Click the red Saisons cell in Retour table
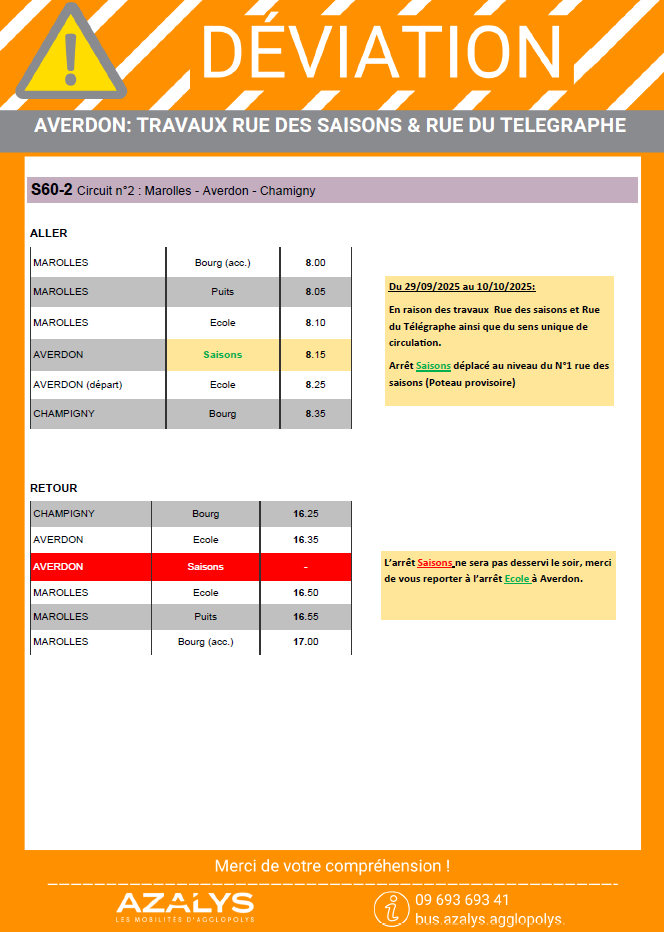This screenshot has width=664, height=932. click(x=205, y=566)
